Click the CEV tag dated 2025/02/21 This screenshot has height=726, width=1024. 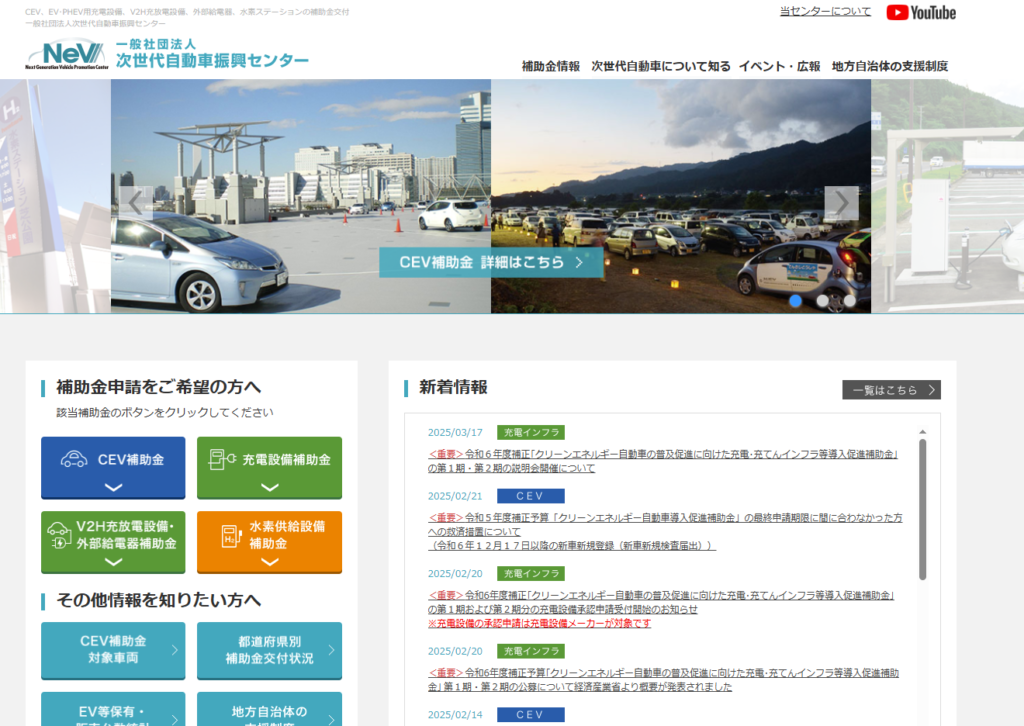coord(531,496)
